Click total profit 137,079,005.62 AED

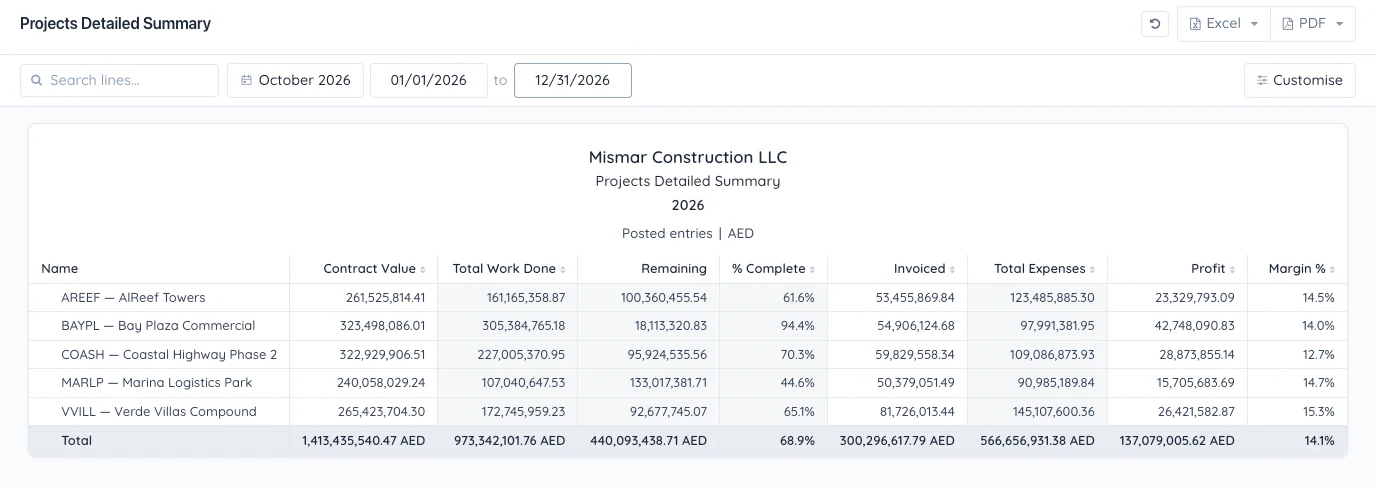tap(1177, 441)
